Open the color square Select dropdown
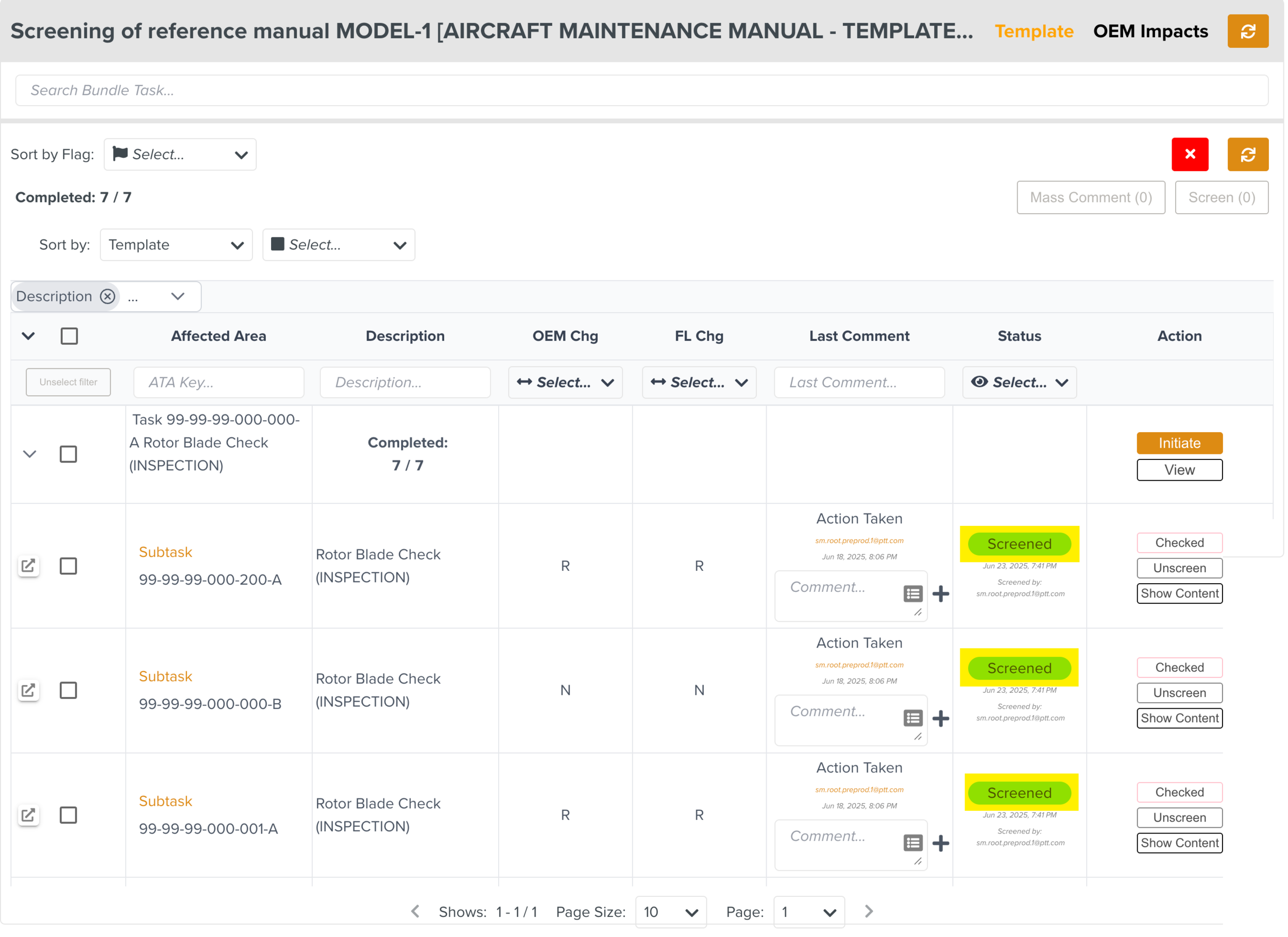 click(x=339, y=245)
